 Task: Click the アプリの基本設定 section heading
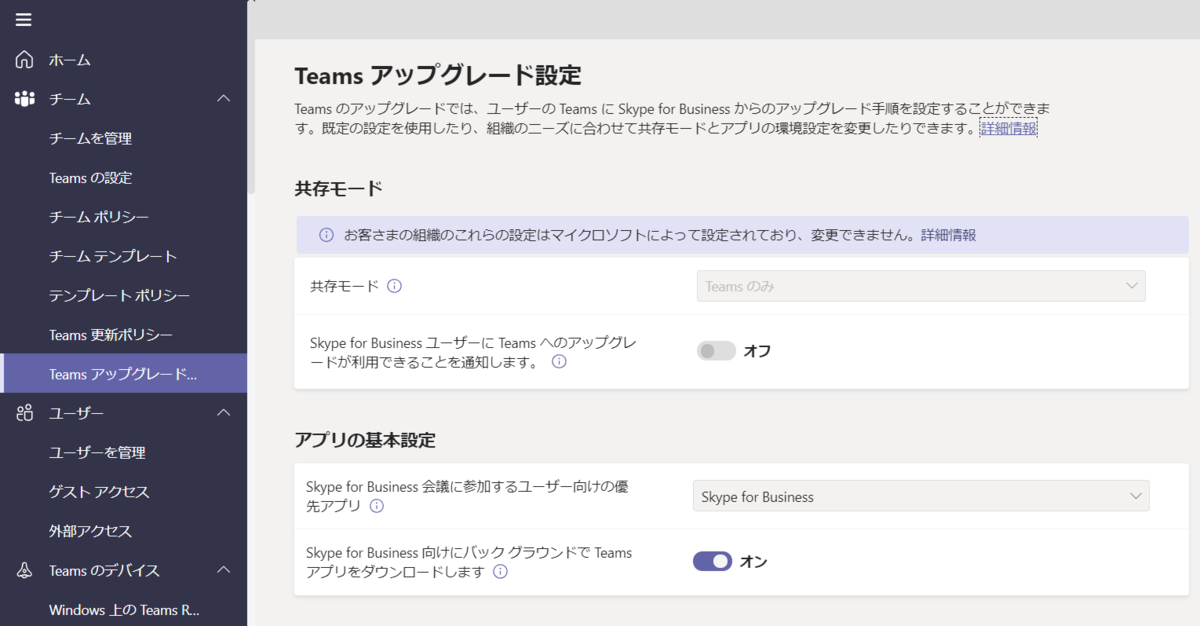[365, 440]
